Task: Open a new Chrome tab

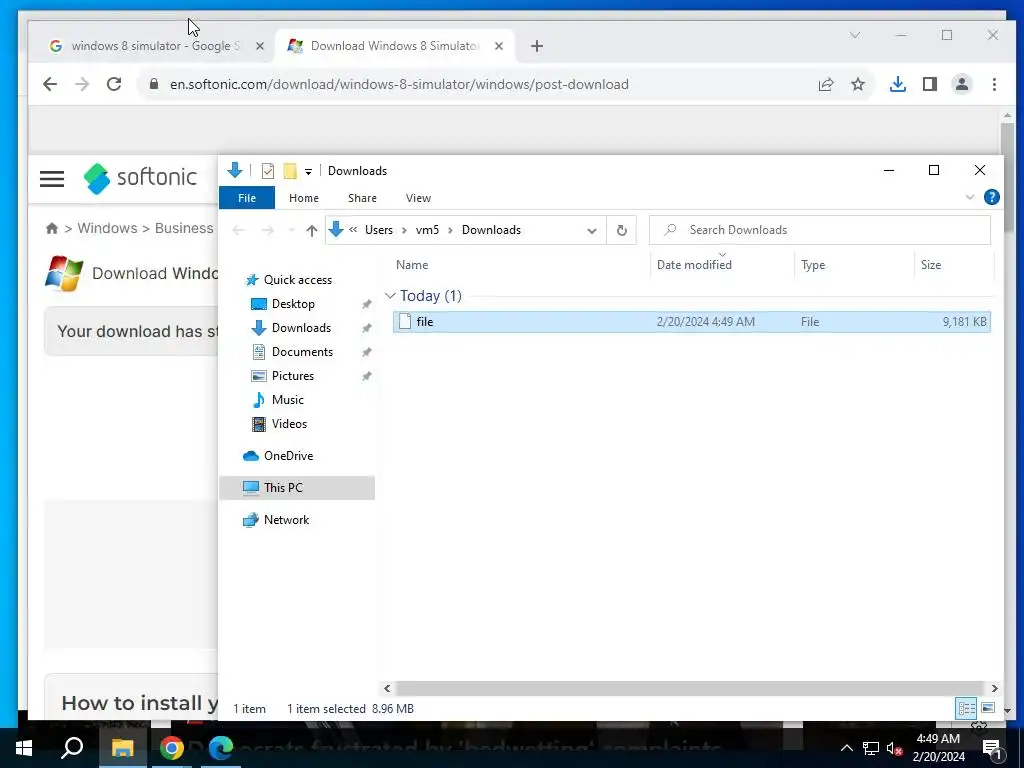Action: coord(537,46)
